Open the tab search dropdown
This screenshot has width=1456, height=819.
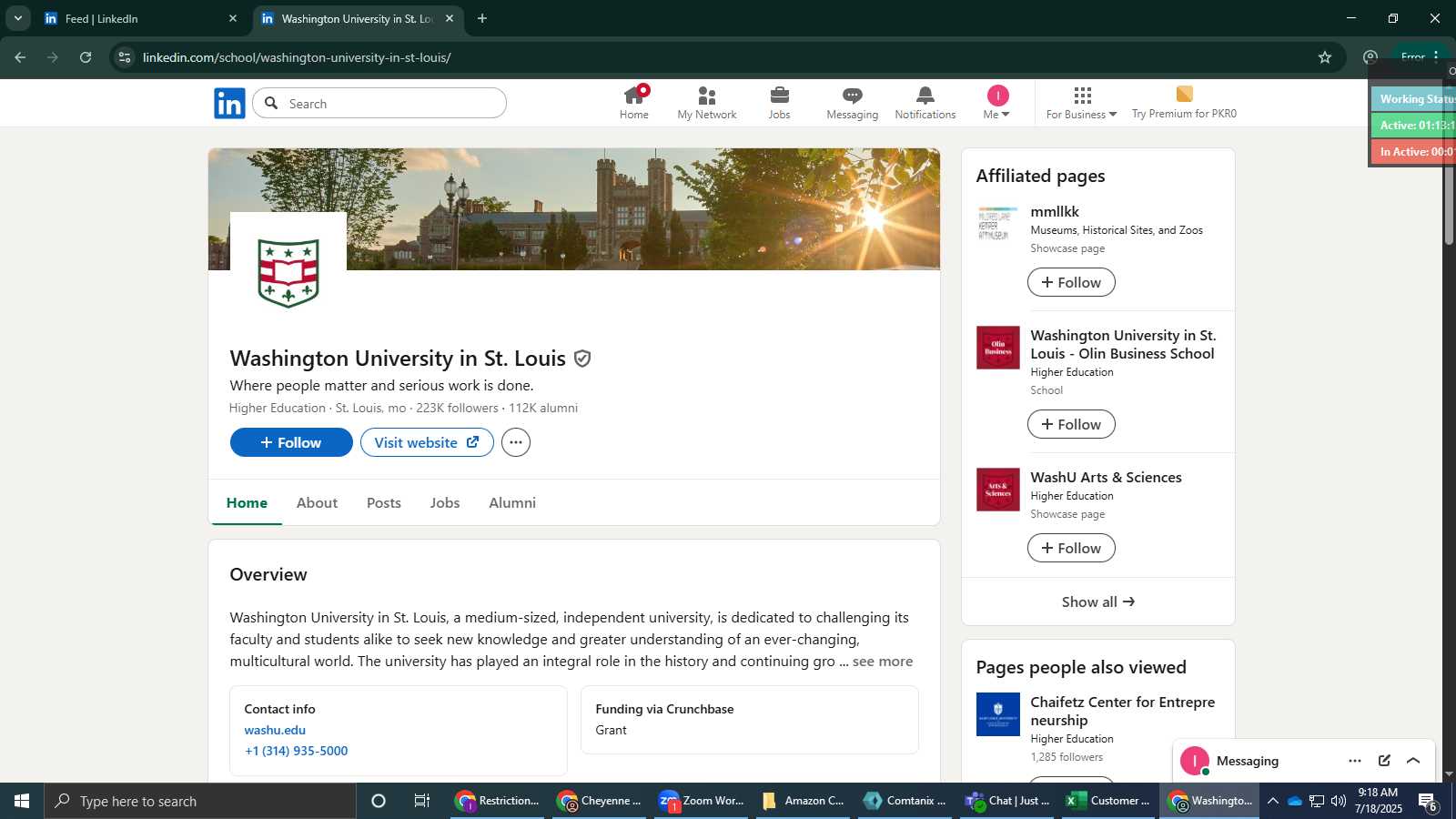pyautogui.click(x=17, y=18)
